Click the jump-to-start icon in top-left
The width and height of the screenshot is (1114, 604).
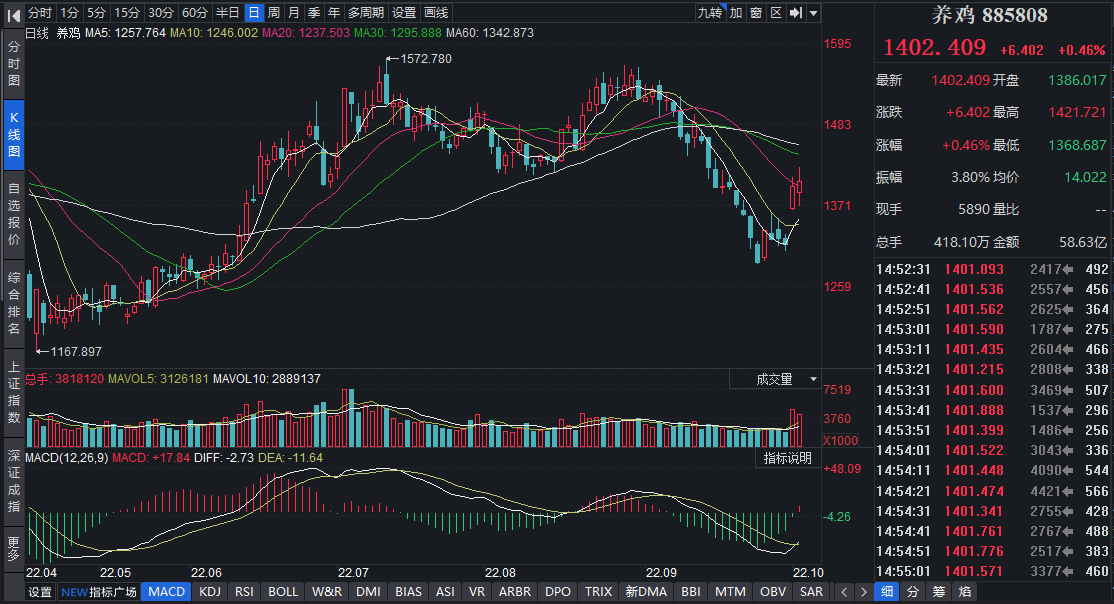[11, 13]
